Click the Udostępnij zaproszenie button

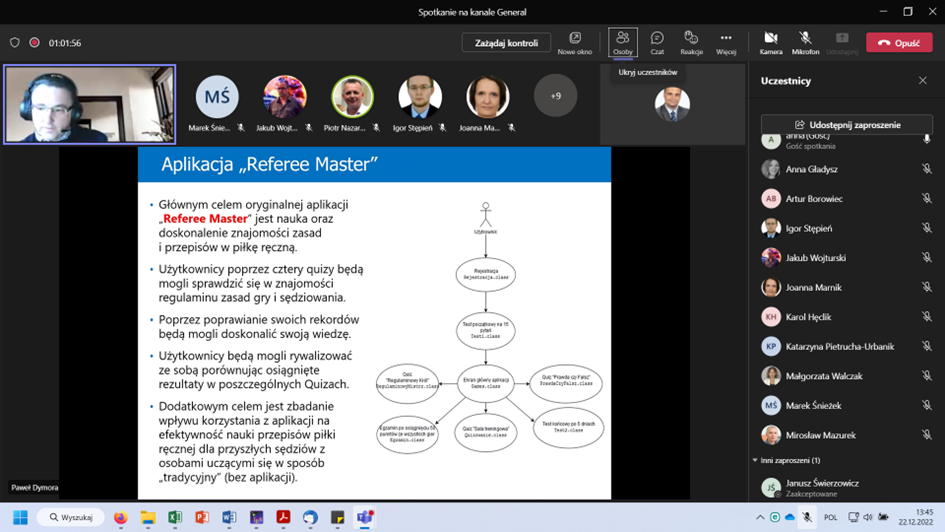pos(846,125)
